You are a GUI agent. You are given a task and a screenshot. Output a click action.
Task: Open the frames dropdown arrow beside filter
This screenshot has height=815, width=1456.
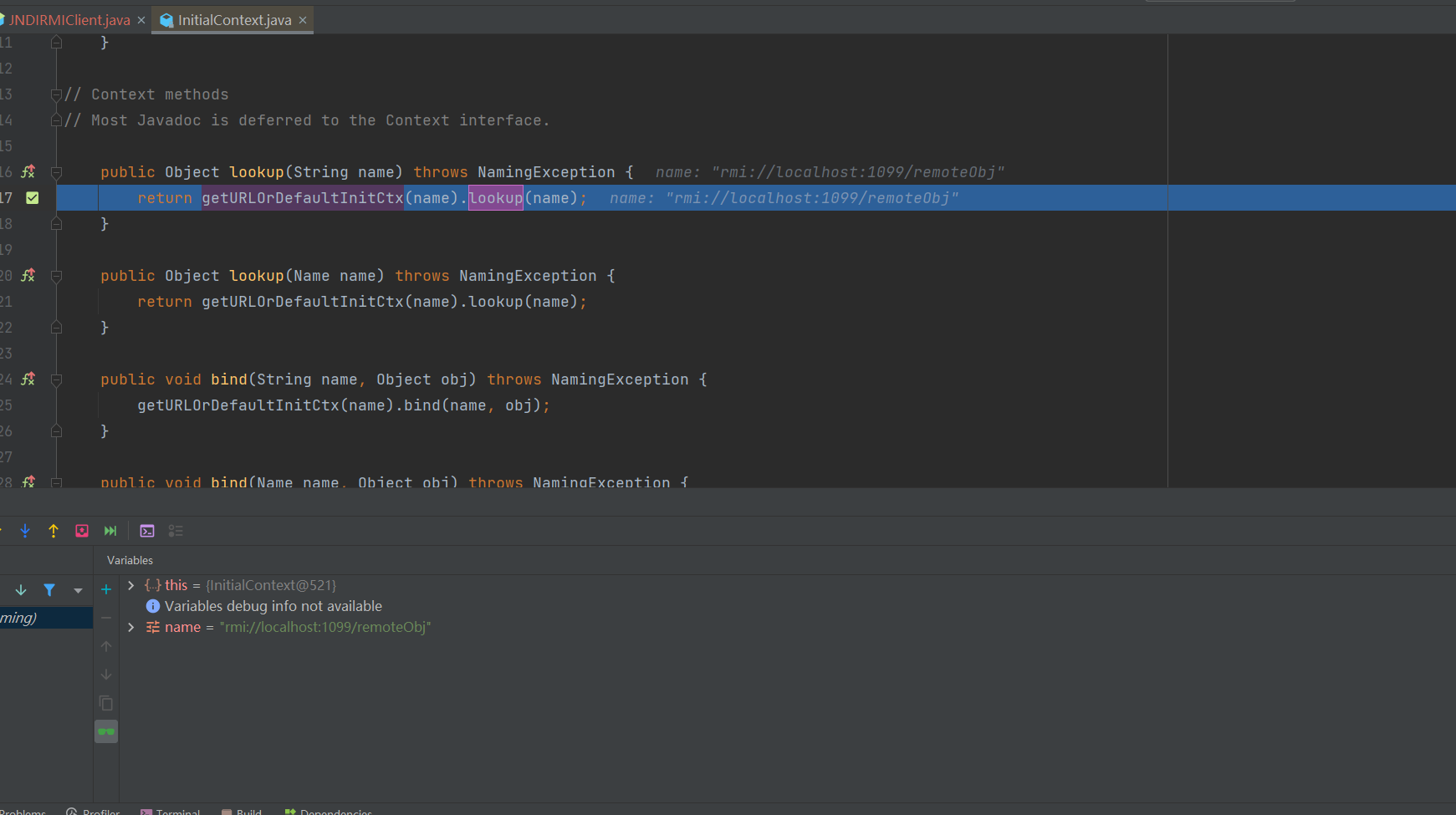click(x=78, y=590)
